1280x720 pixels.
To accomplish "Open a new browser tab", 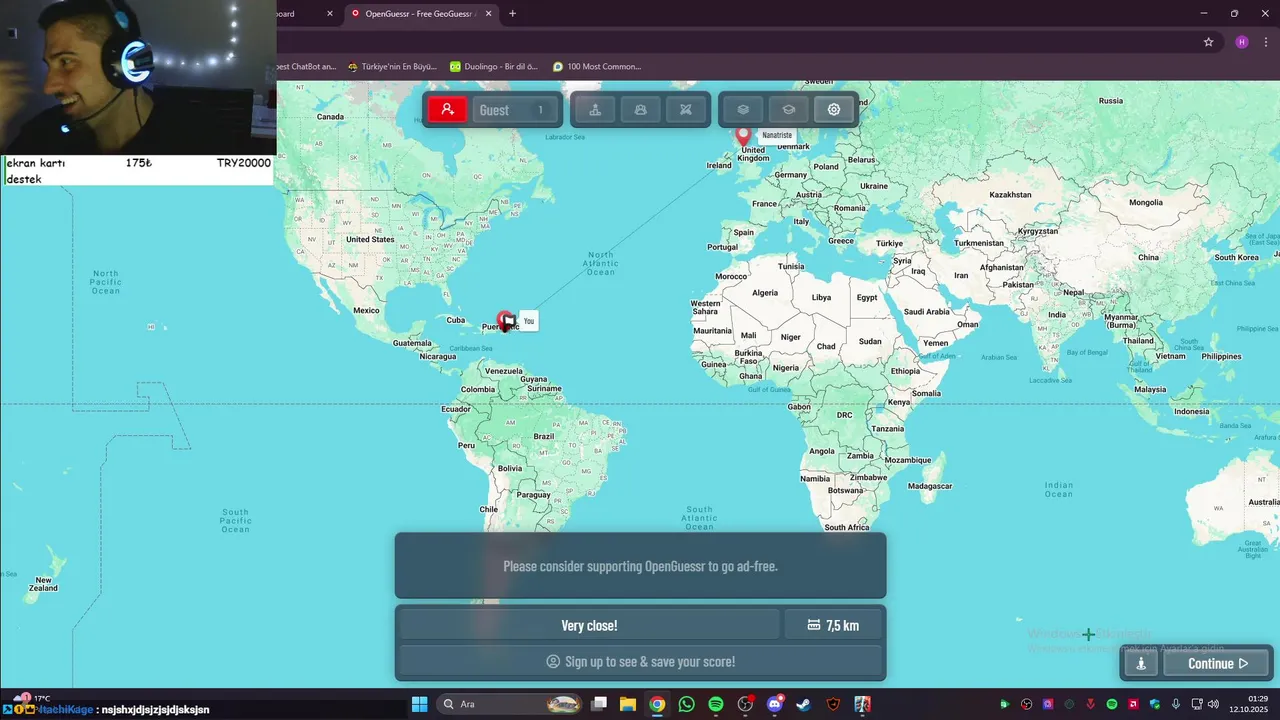I will tap(513, 14).
